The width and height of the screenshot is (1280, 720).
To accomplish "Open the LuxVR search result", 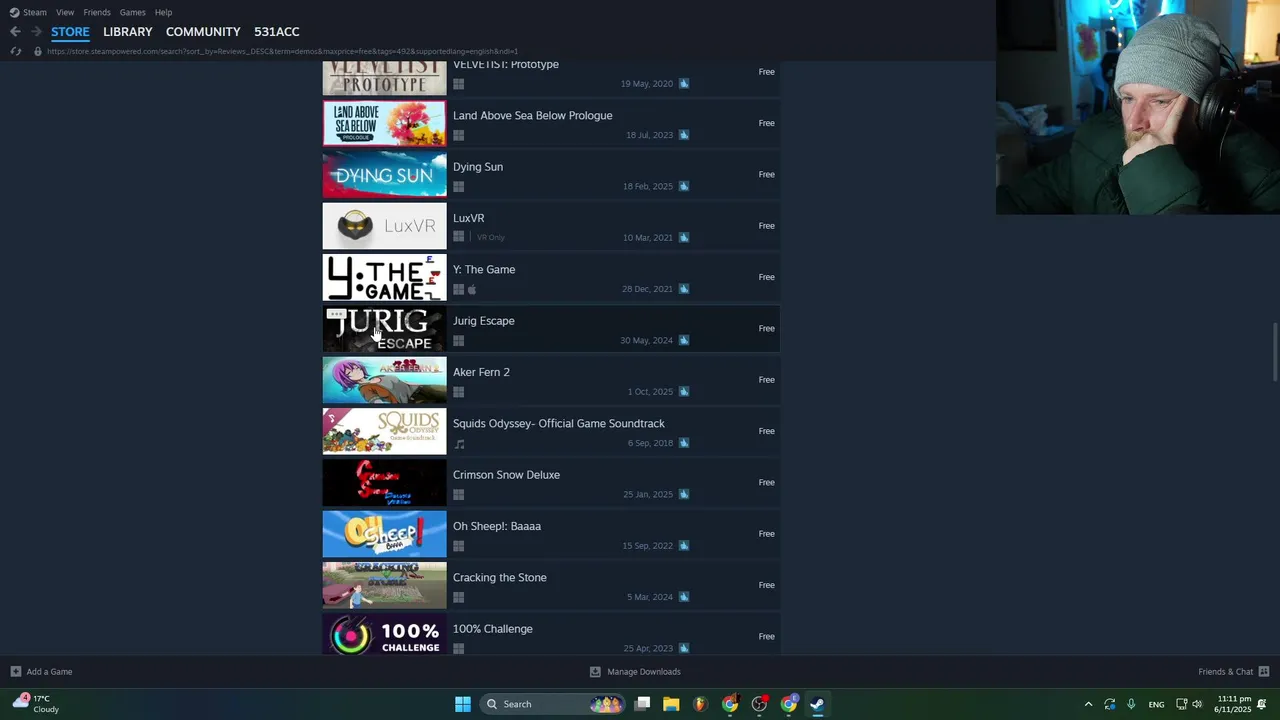I will [x=551, y=226].
